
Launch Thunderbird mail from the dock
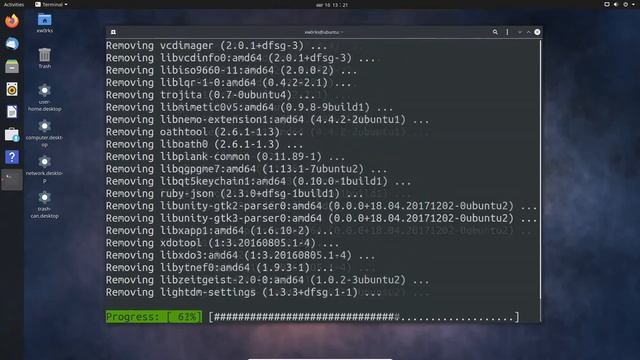[12, 43]
